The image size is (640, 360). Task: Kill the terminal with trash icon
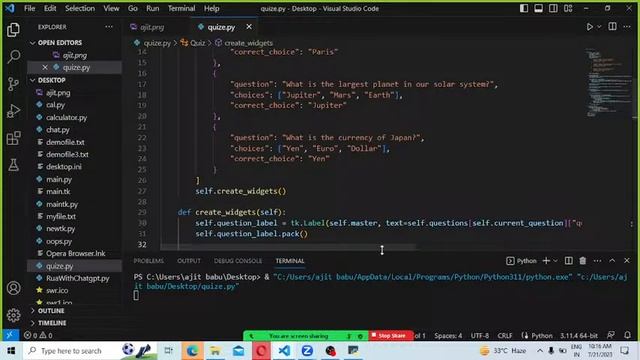(x=582, y=261)
